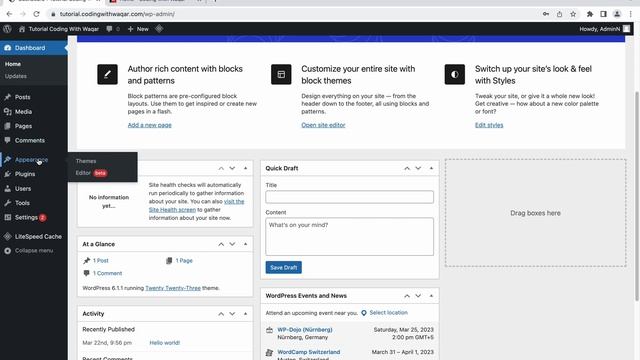
Task: Click the lock icon in the address bar
Action: point(53,14)
